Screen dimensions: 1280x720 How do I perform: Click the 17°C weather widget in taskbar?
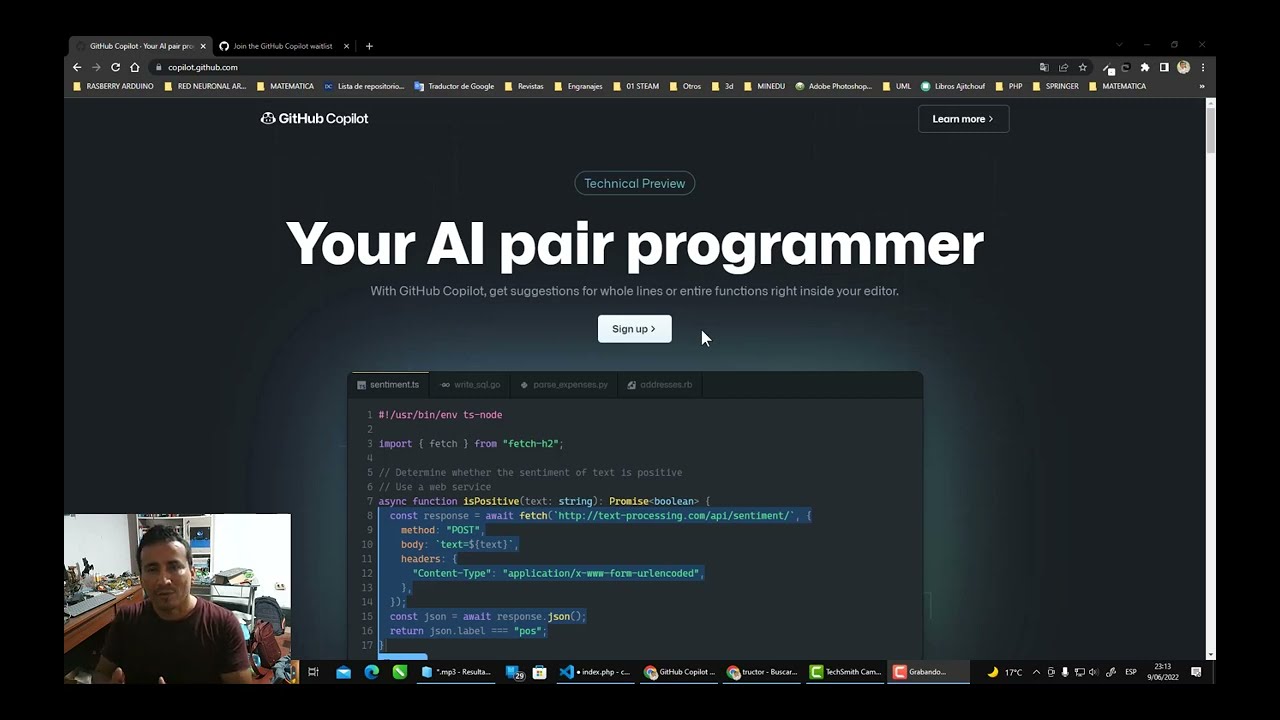[1005, 672]
